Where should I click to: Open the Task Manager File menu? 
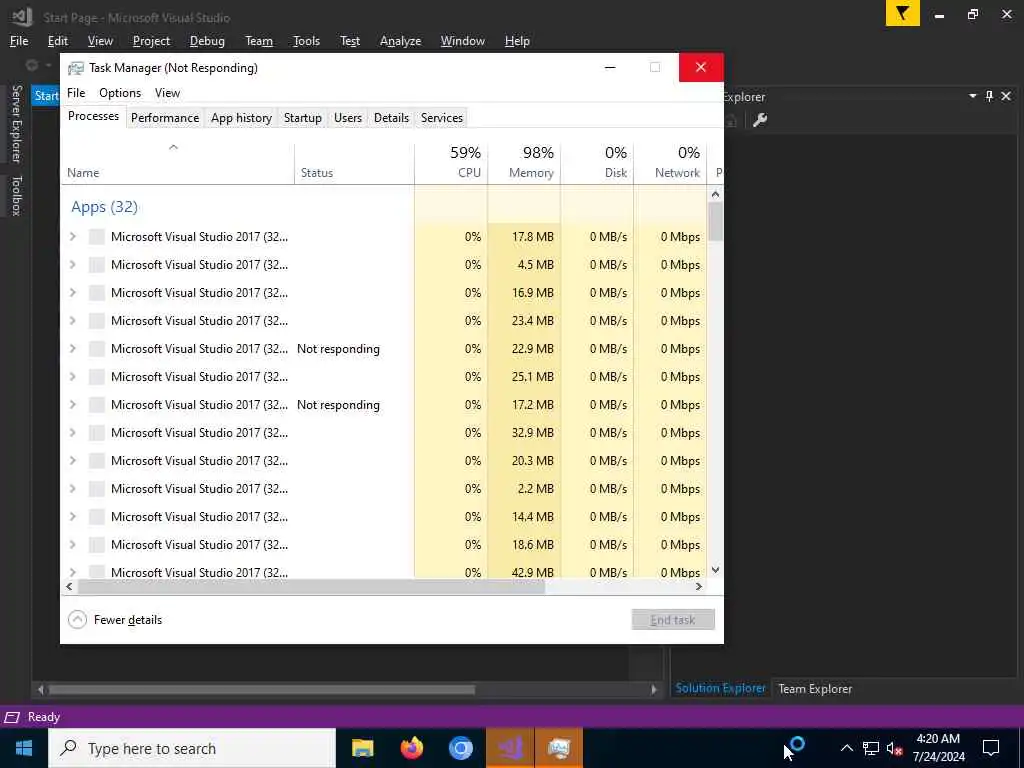[x=76, y=93]
